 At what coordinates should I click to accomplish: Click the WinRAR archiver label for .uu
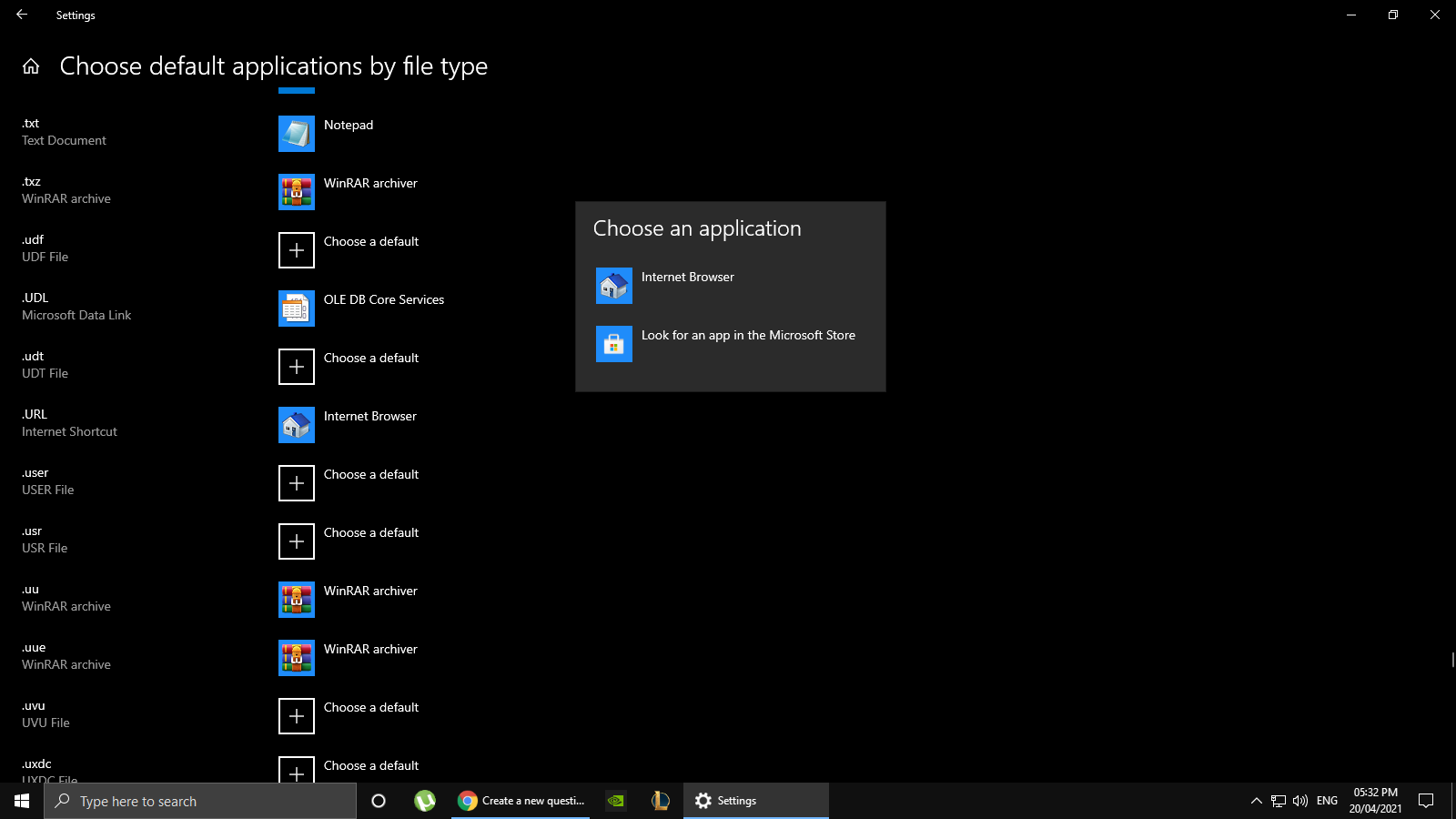(x=370, y=591)
